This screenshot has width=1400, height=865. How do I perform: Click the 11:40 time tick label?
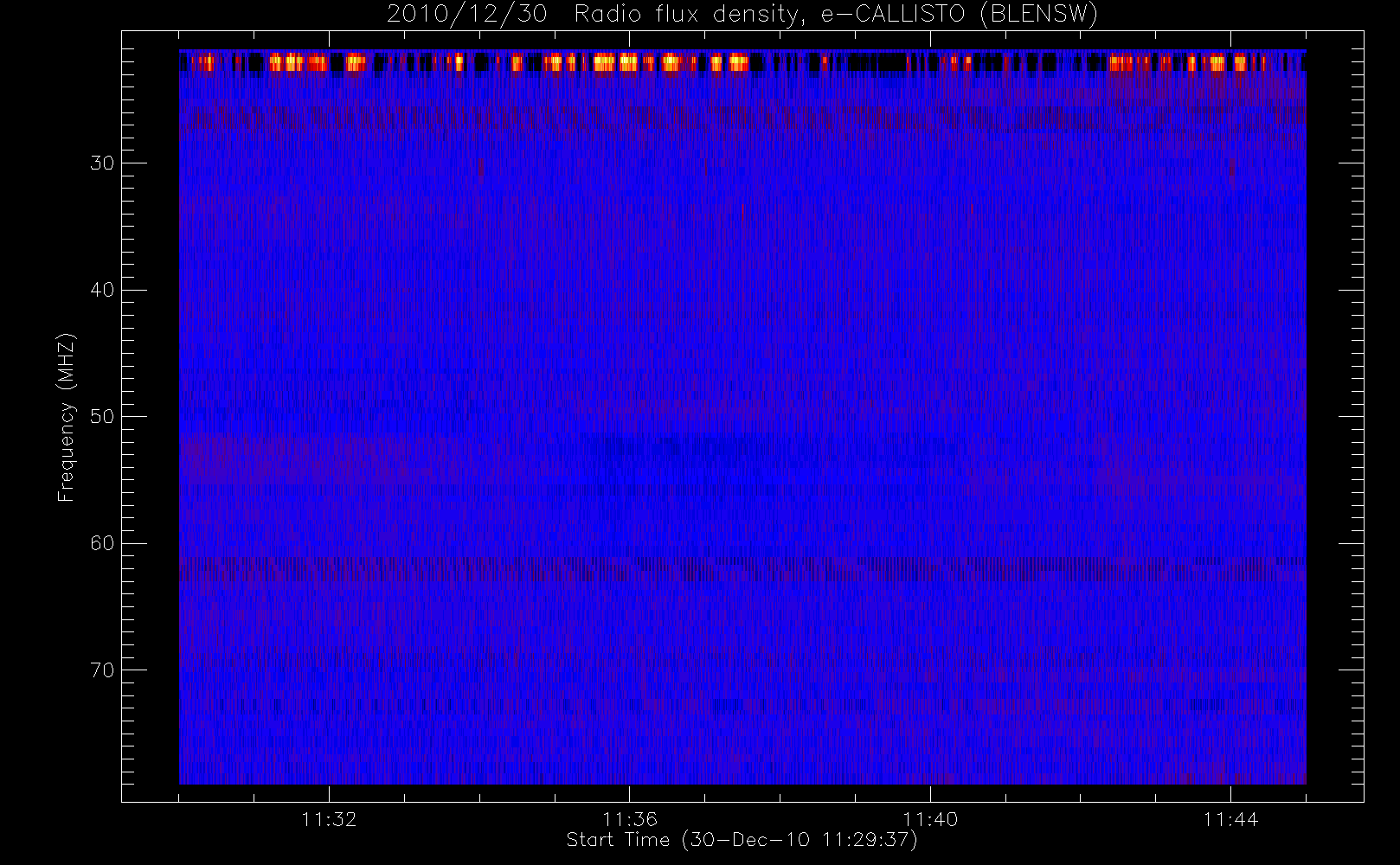[x=930, y=819]
